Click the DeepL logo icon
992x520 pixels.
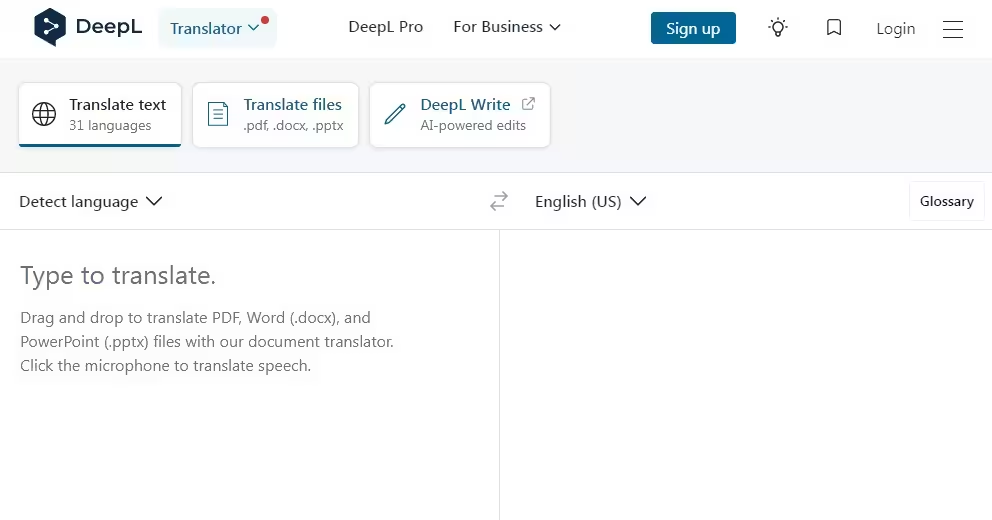[x=50, y=28]
